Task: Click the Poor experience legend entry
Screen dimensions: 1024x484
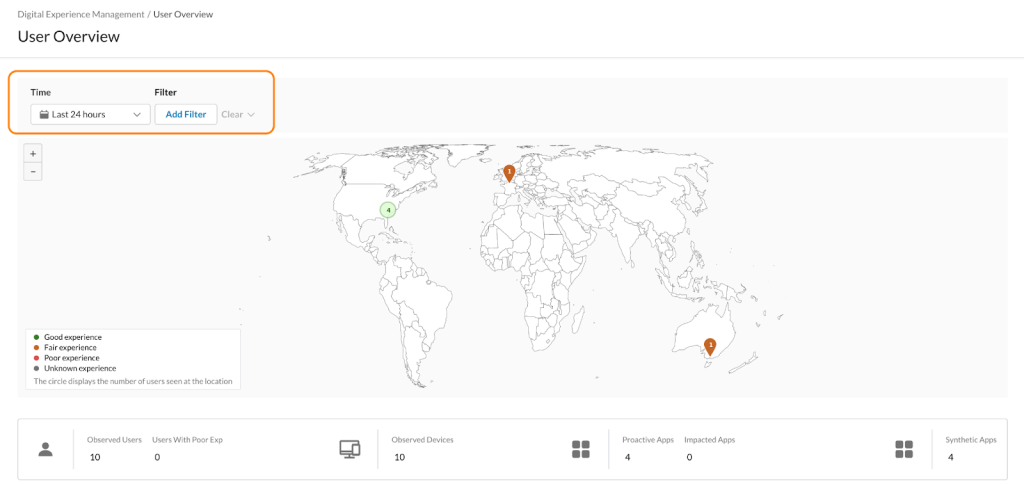Action: coord(67,358)
